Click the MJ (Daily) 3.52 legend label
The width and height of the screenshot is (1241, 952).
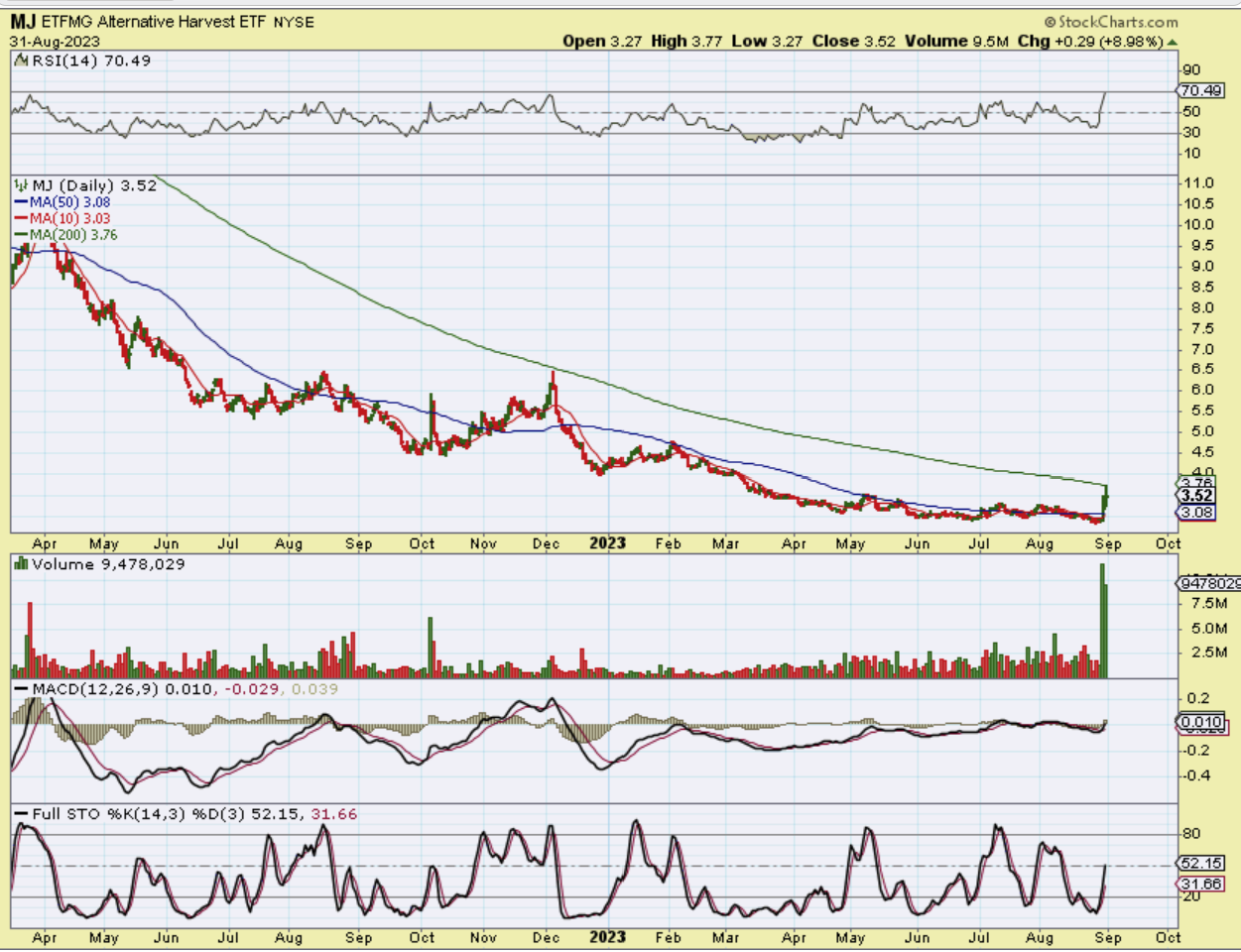click(x=94, y=185)
